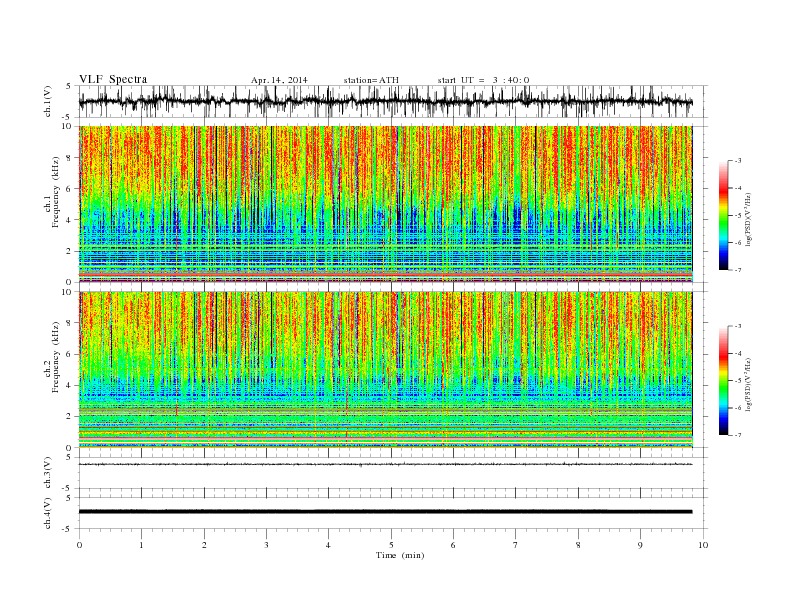This screenshot has height=612, width=792.
Task: Click time axis tick label "9"
Action: tap(640, 545)
